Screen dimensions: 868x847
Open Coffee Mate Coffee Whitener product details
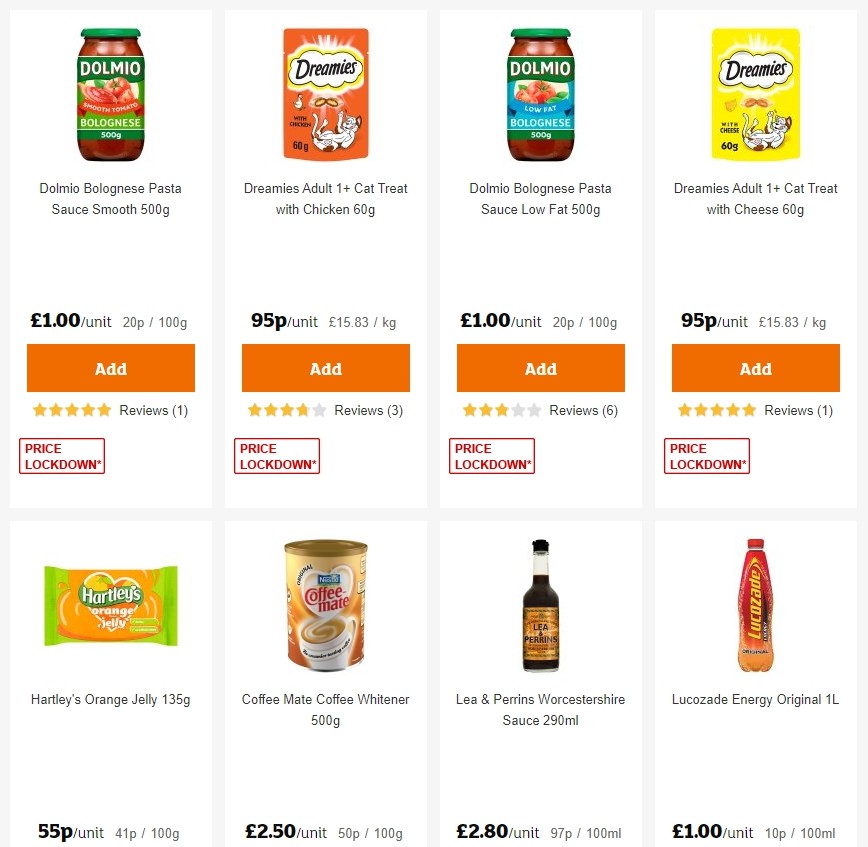(x=325, y=709)
